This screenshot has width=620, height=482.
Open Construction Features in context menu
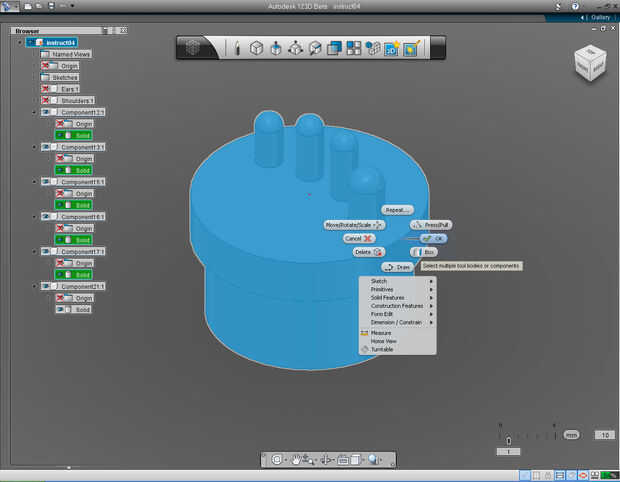tap(397, 306)
